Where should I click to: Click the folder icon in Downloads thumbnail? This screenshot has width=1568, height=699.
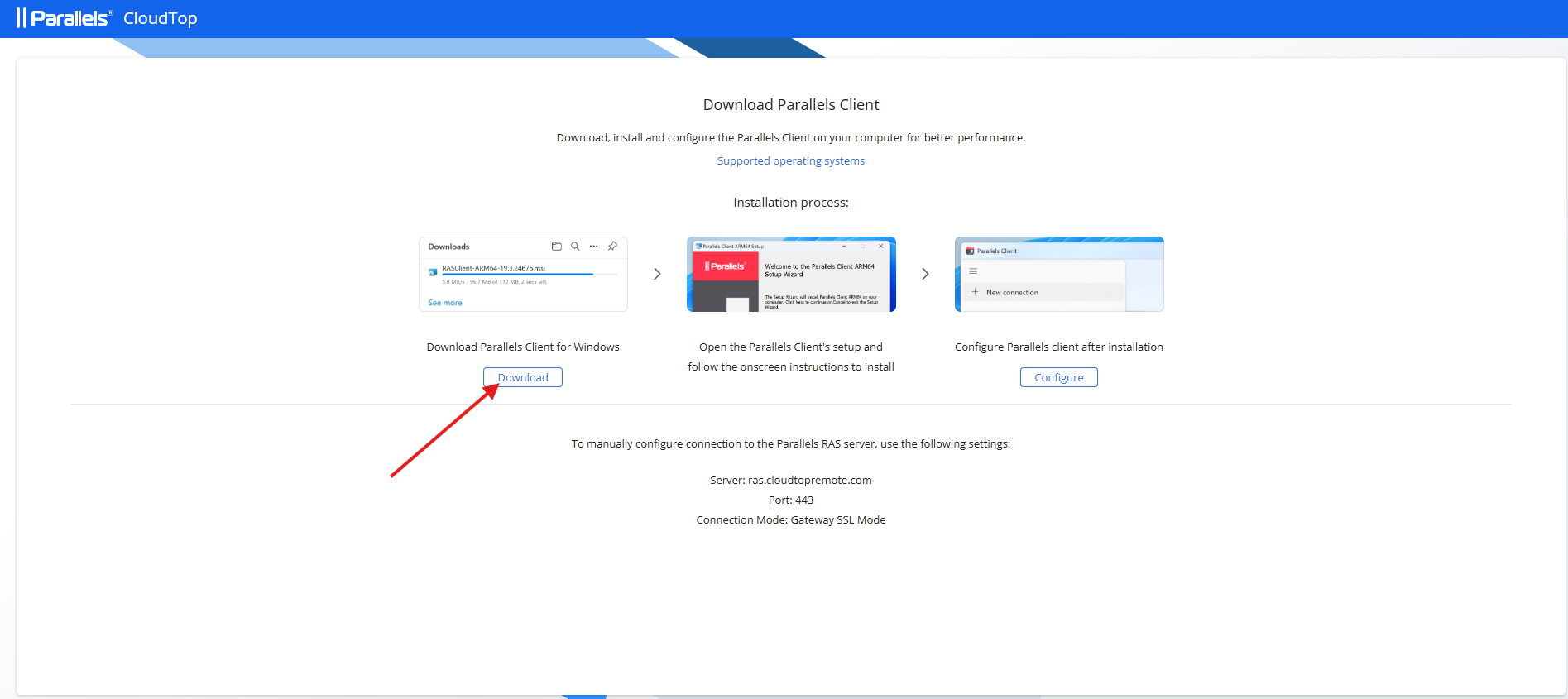557,247
